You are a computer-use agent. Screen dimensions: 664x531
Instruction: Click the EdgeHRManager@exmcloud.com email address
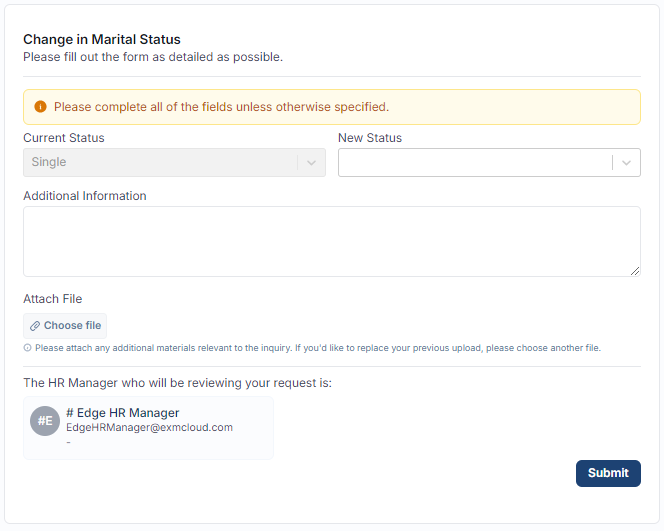point(149,427)
